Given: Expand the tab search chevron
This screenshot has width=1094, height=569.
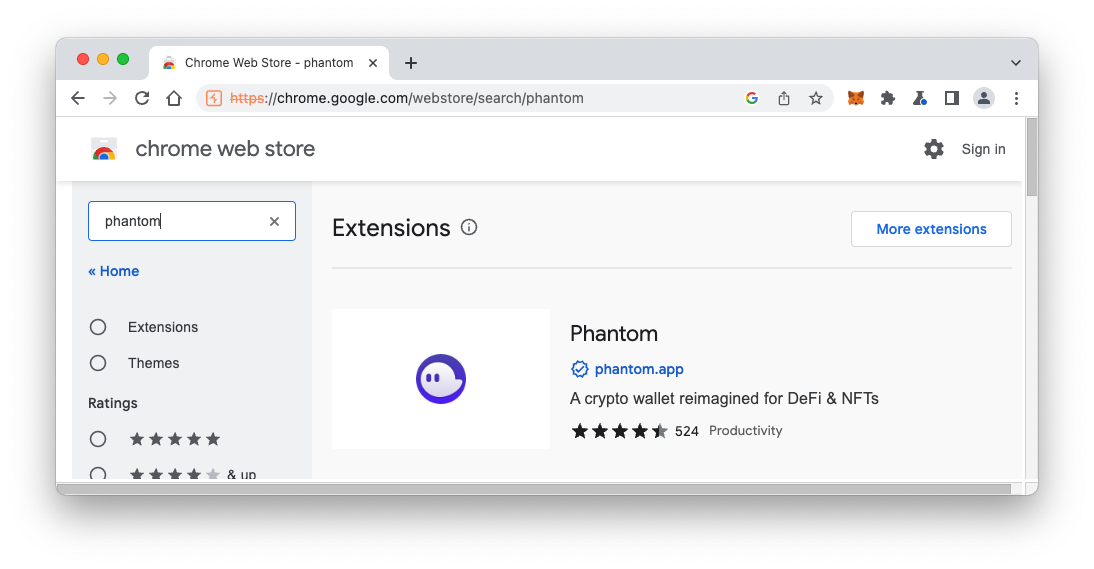Looking at the screenshot, I should pyautogui.click(x=1016, y=63).
